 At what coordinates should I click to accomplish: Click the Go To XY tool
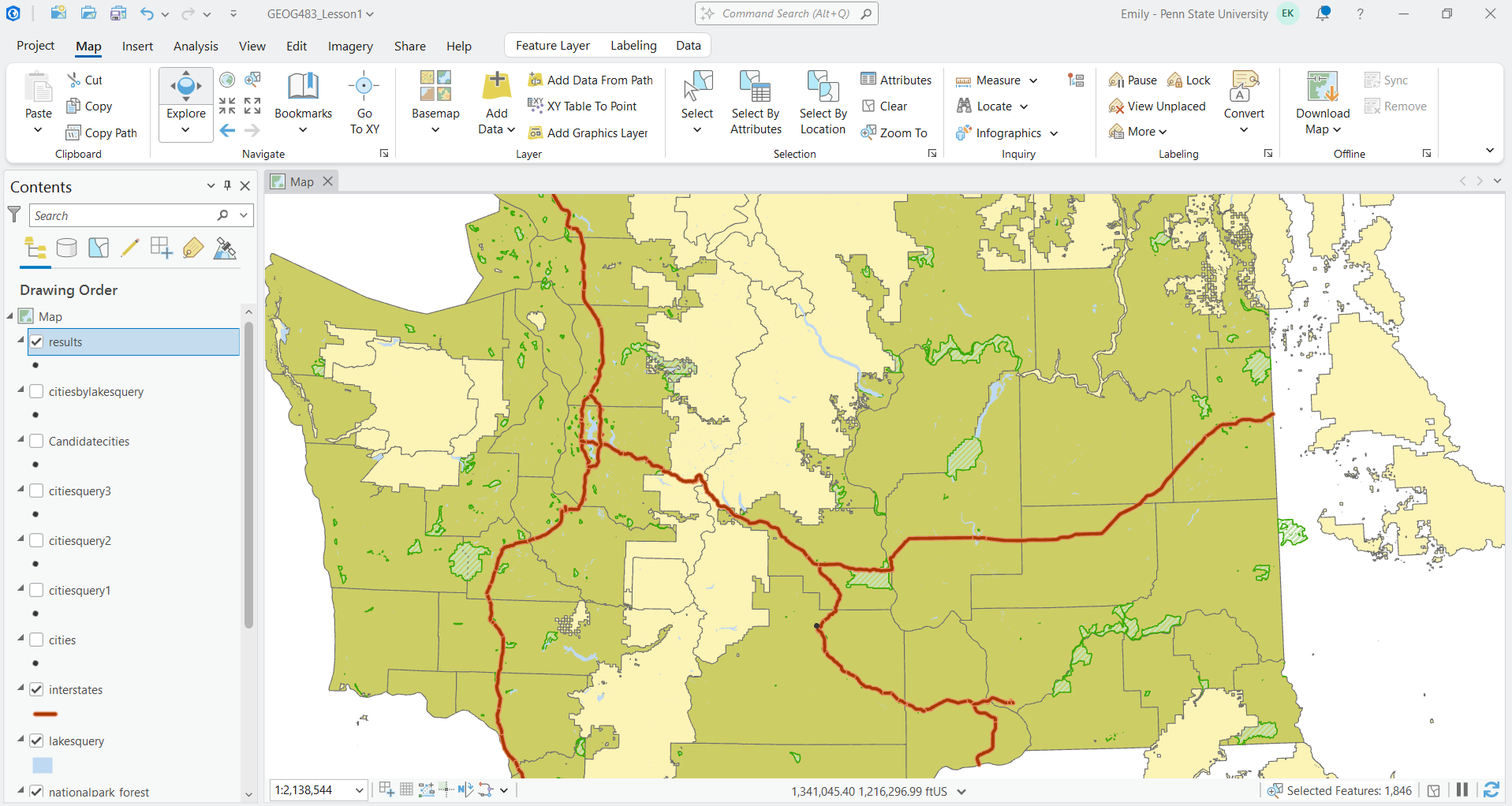364,103
